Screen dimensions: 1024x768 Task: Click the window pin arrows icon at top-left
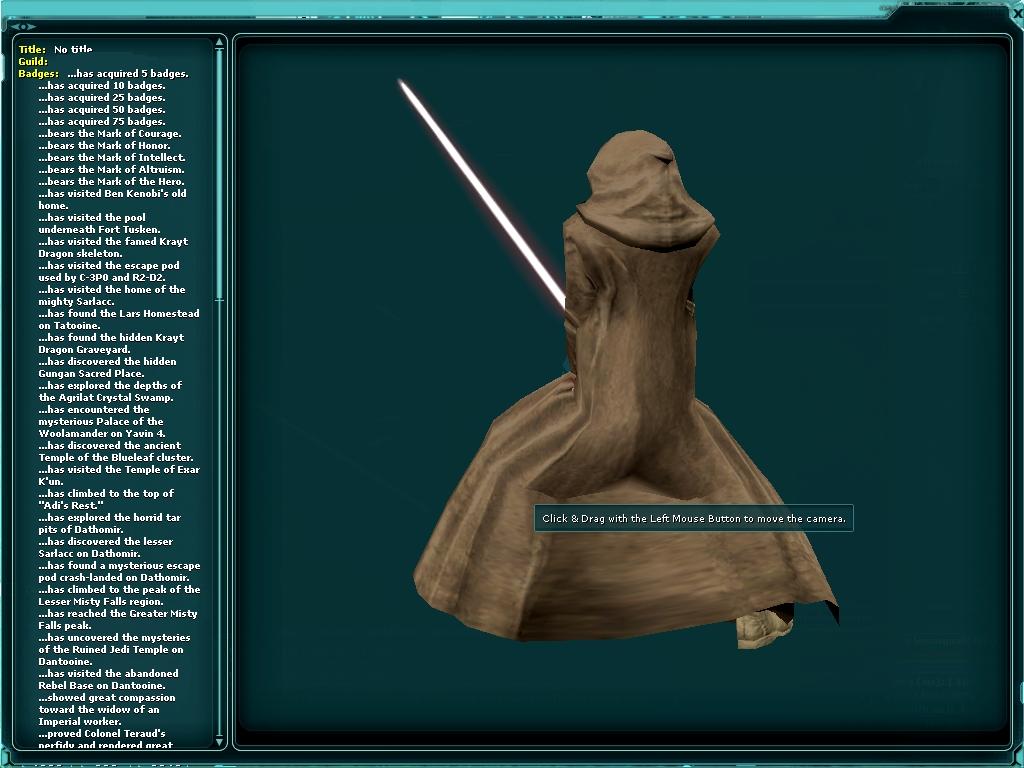tap(23, 27)
